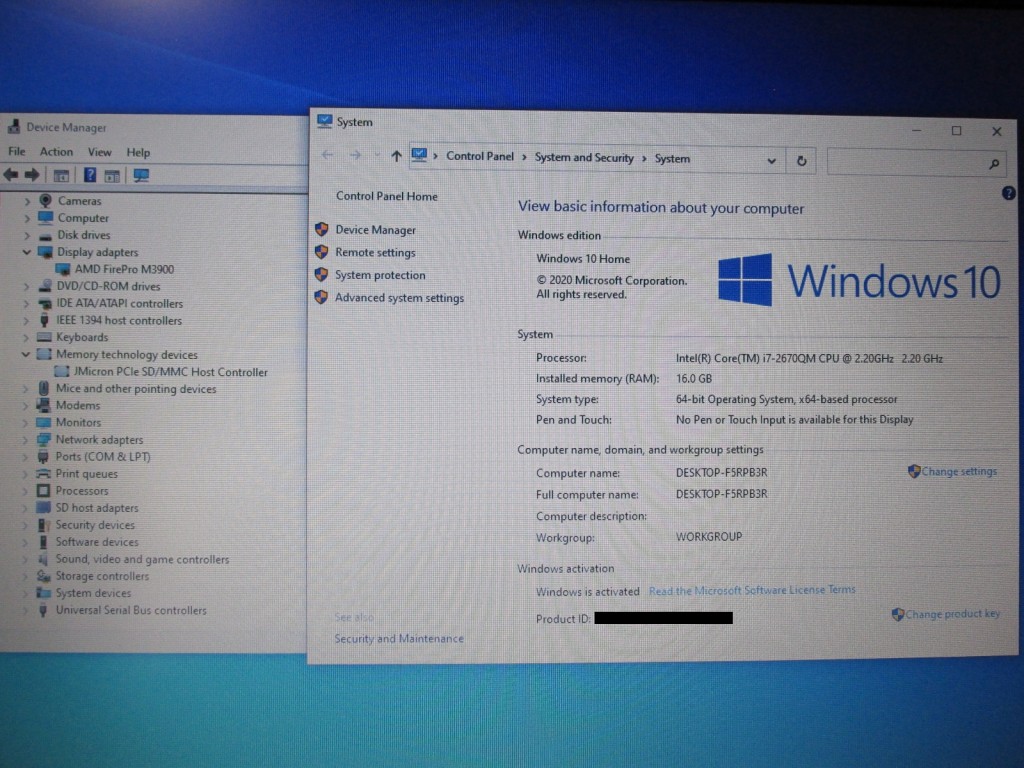The height and width of the screenshot is (768, 1024).
Task: Click the AMD FirePro M3900 adapter icon
Action: [63, 269]
